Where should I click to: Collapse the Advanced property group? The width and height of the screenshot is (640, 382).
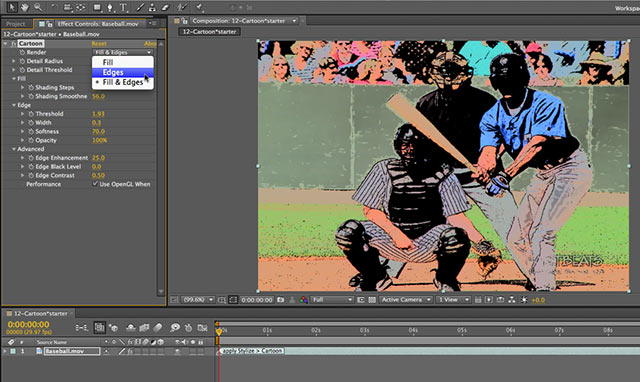(13, 149)
